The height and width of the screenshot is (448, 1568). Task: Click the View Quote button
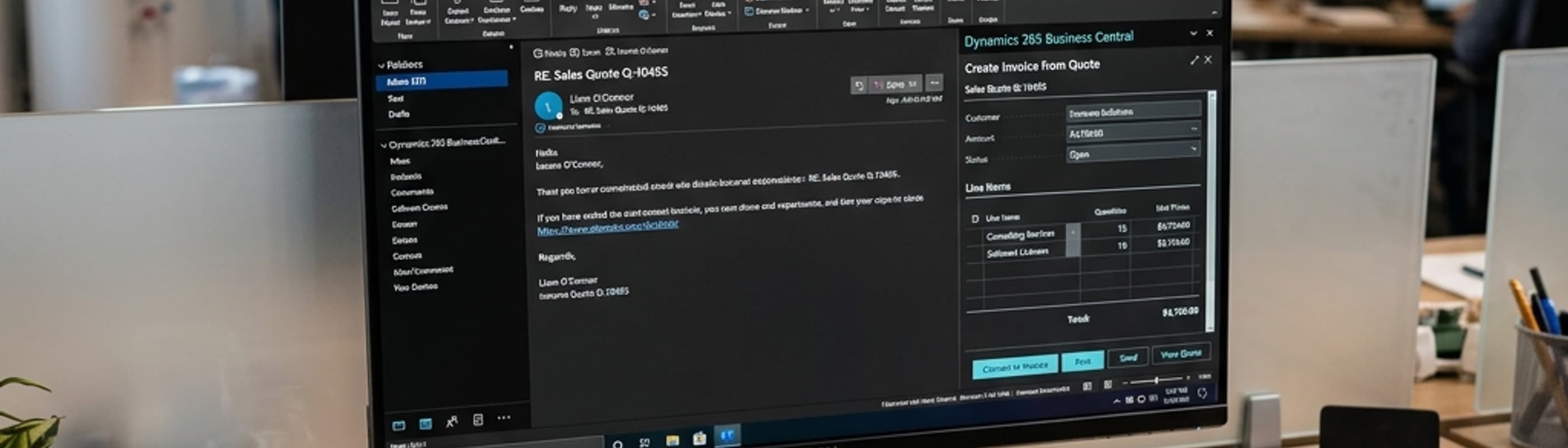(1181, 354)
